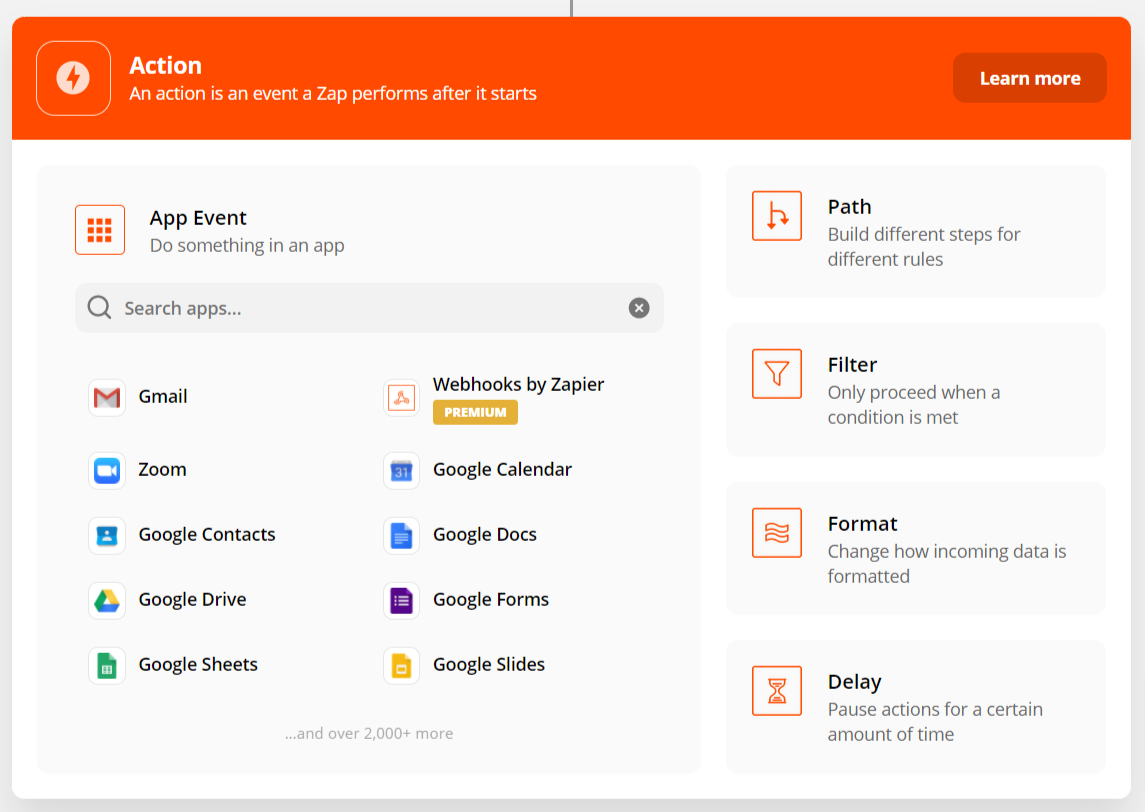Choose the Google Contacts icon
Image resolution: width=1145 pixels, height=812 pixels.
point(107,535)
